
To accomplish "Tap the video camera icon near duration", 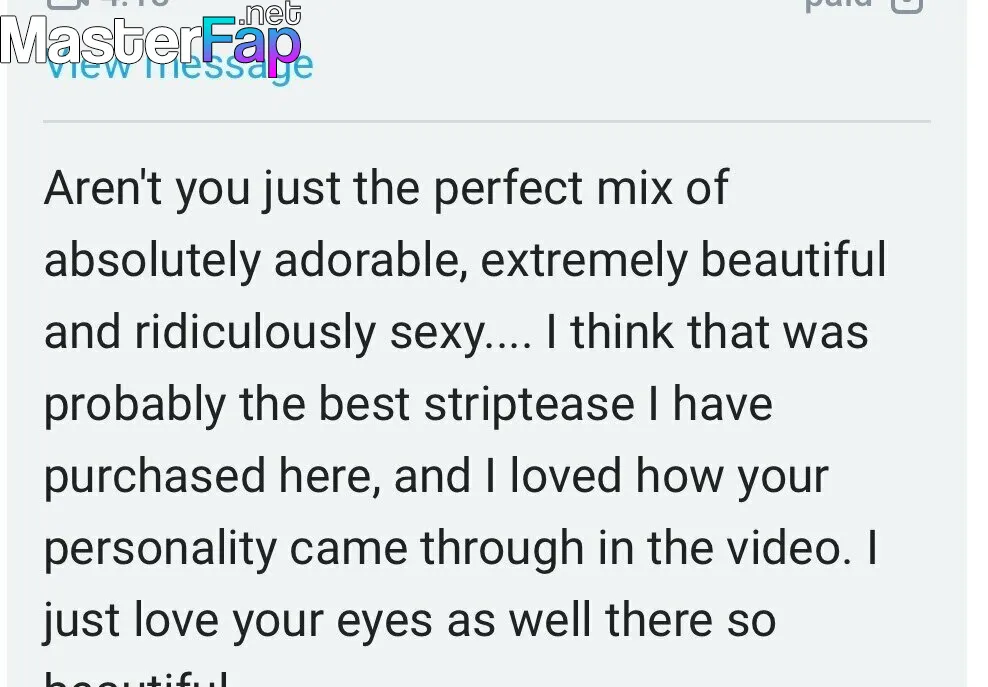I will click(64, 4).
